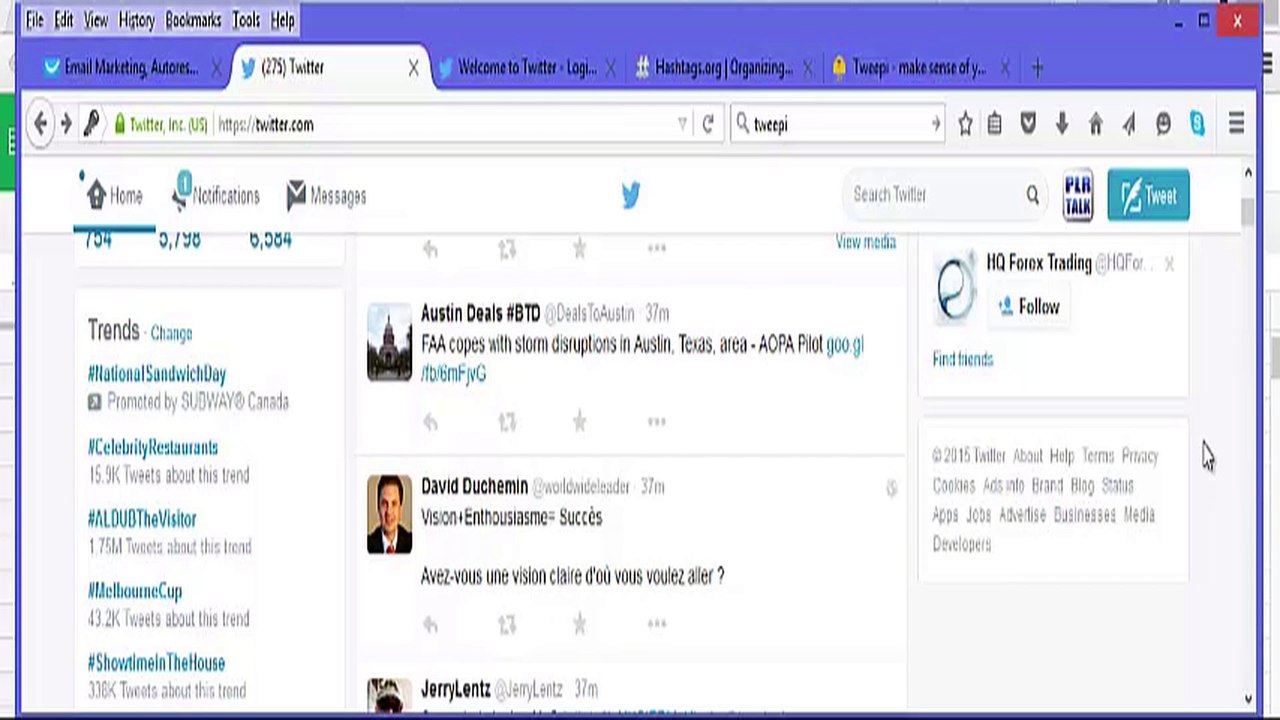Go forward with the browser forward arrow
Image resolution: width=1280 pixels, height=720 pixels.
tap(66, 124)
